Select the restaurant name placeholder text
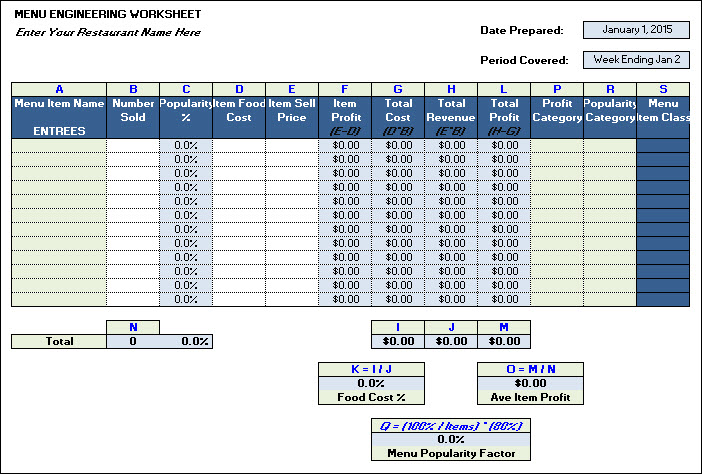Image resolution: width=702 pixels, height=474 pixels. click(x=108, y=32)
